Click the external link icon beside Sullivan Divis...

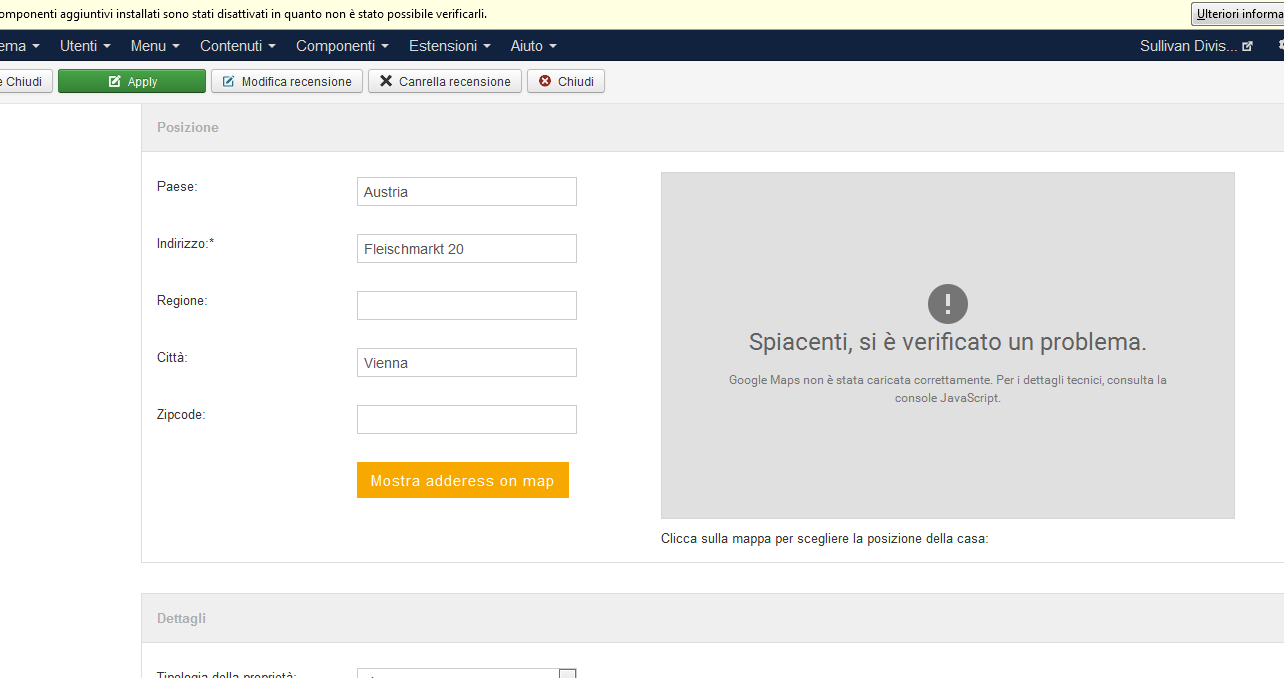tap(1247, 46)
